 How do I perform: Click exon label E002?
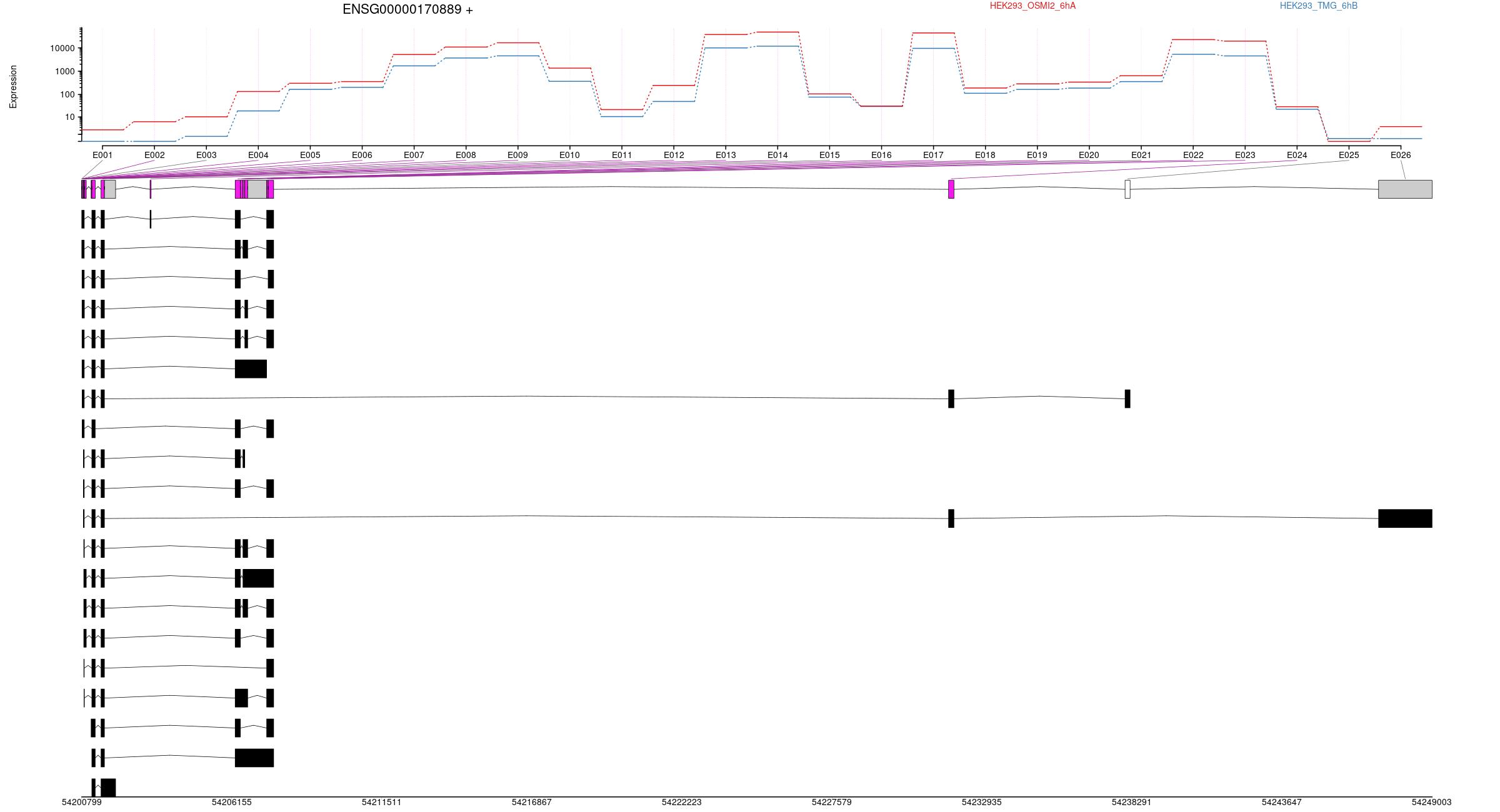[154, 155]
